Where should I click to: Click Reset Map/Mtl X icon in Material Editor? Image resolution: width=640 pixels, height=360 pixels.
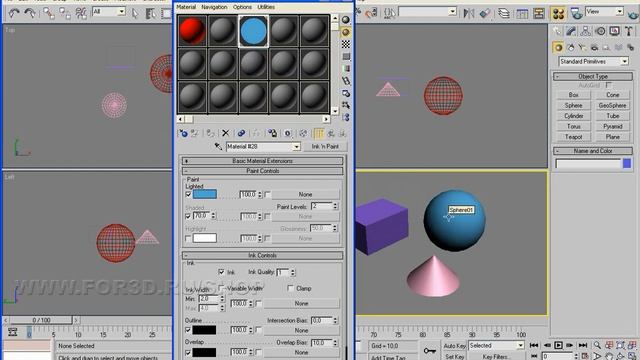click(225, 133)
